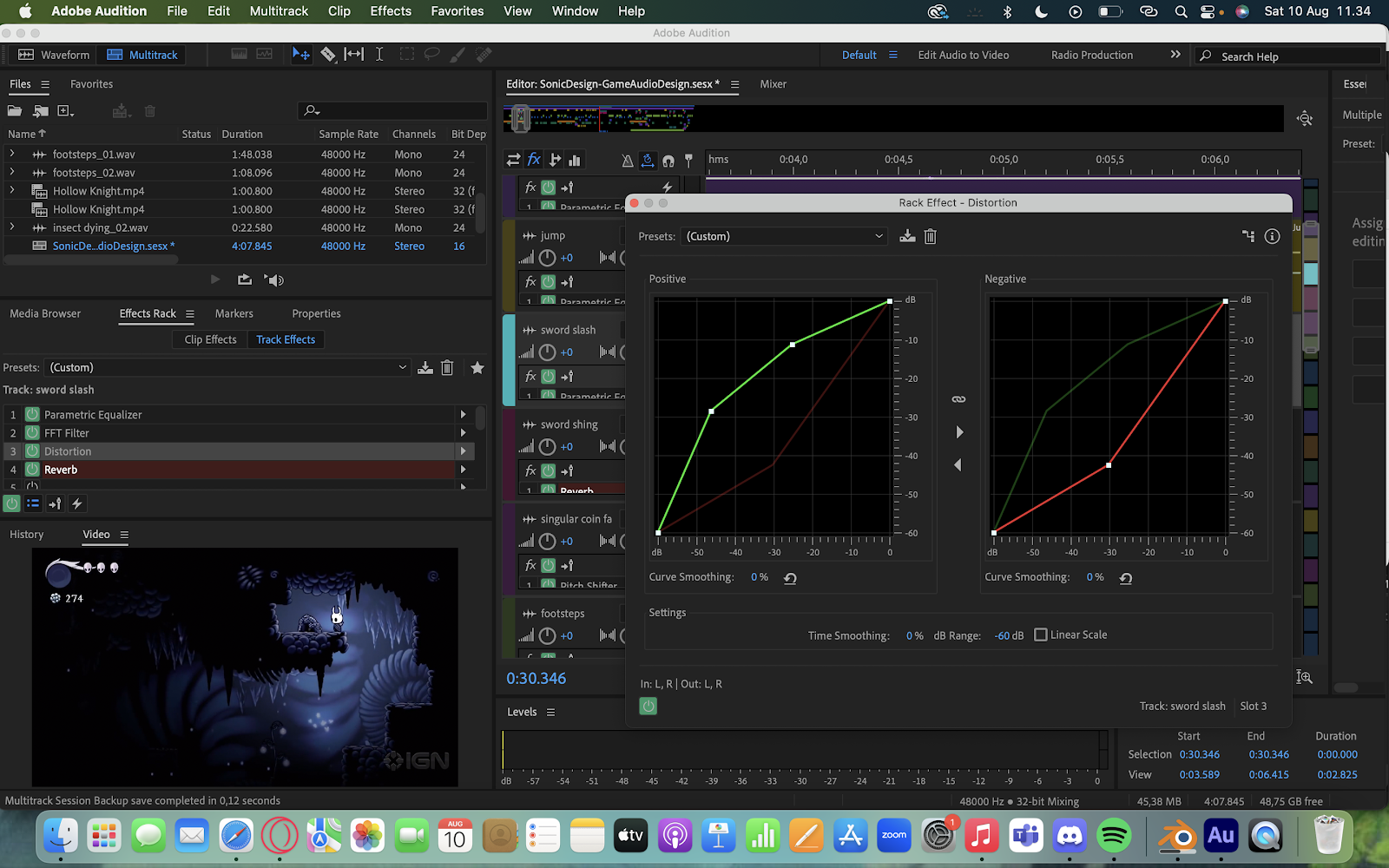Reset the Positive curve
1389x868 pixels.
pos(790,578)
